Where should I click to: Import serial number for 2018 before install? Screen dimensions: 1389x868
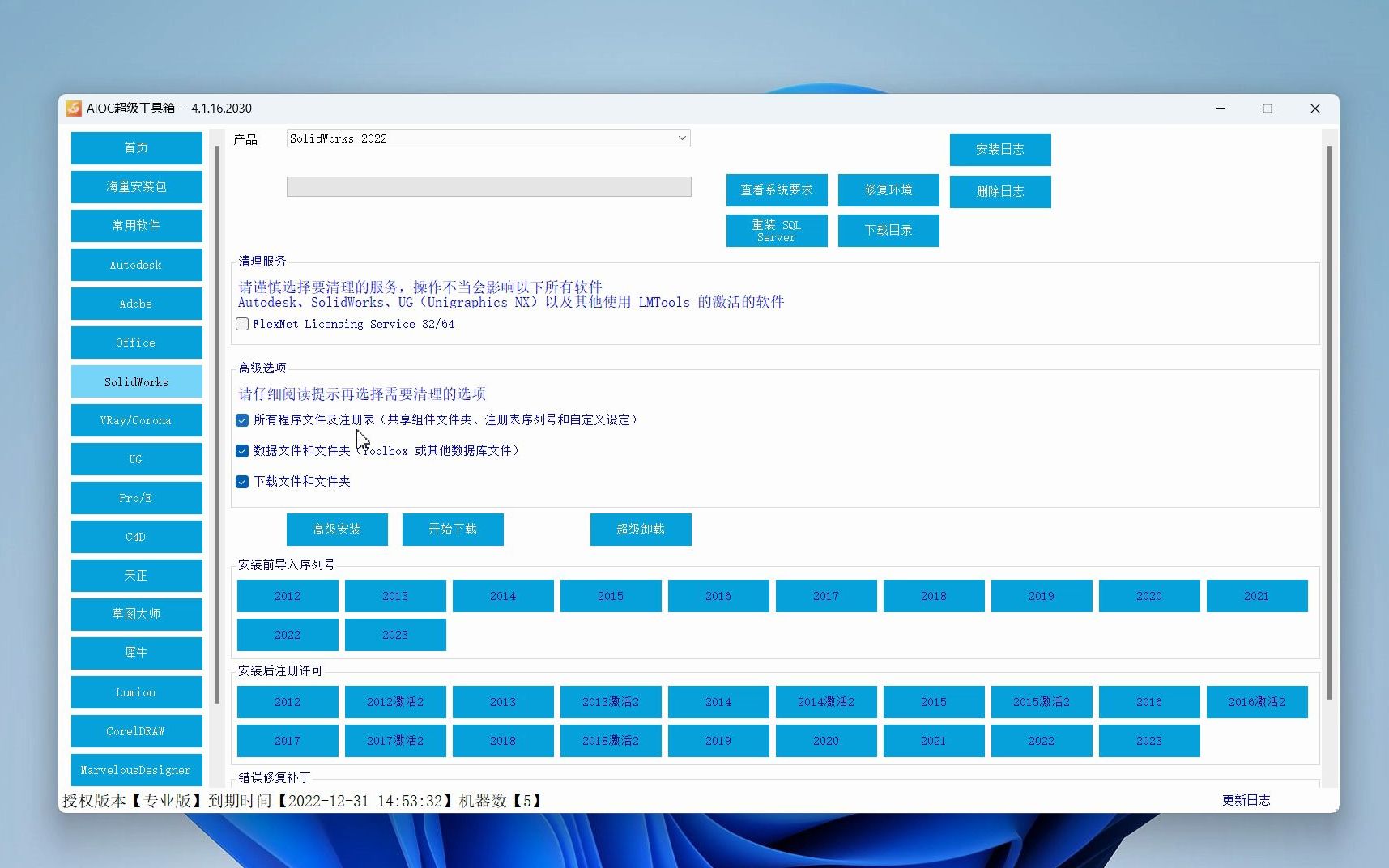tap(934, 596)
